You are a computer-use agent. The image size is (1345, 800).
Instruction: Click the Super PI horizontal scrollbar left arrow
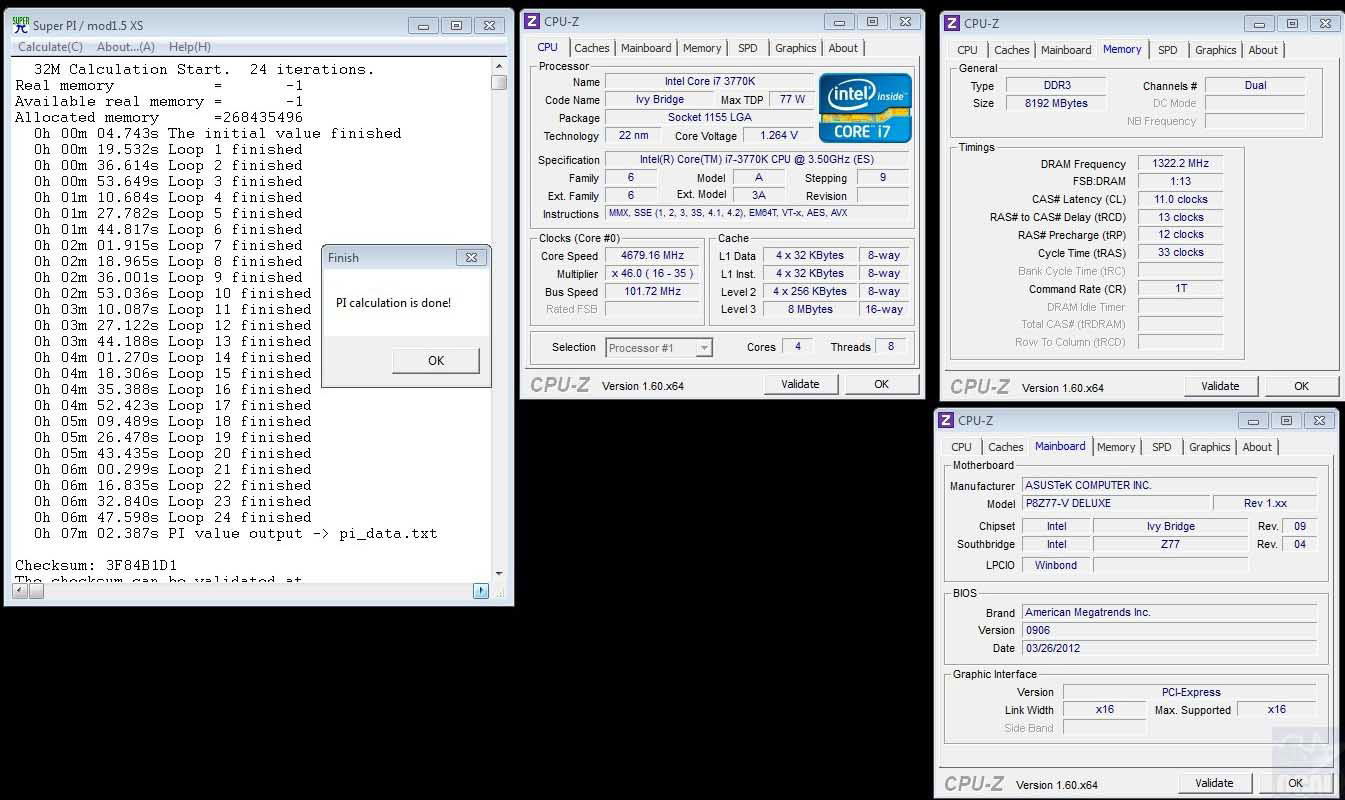[x=20, y=591]
